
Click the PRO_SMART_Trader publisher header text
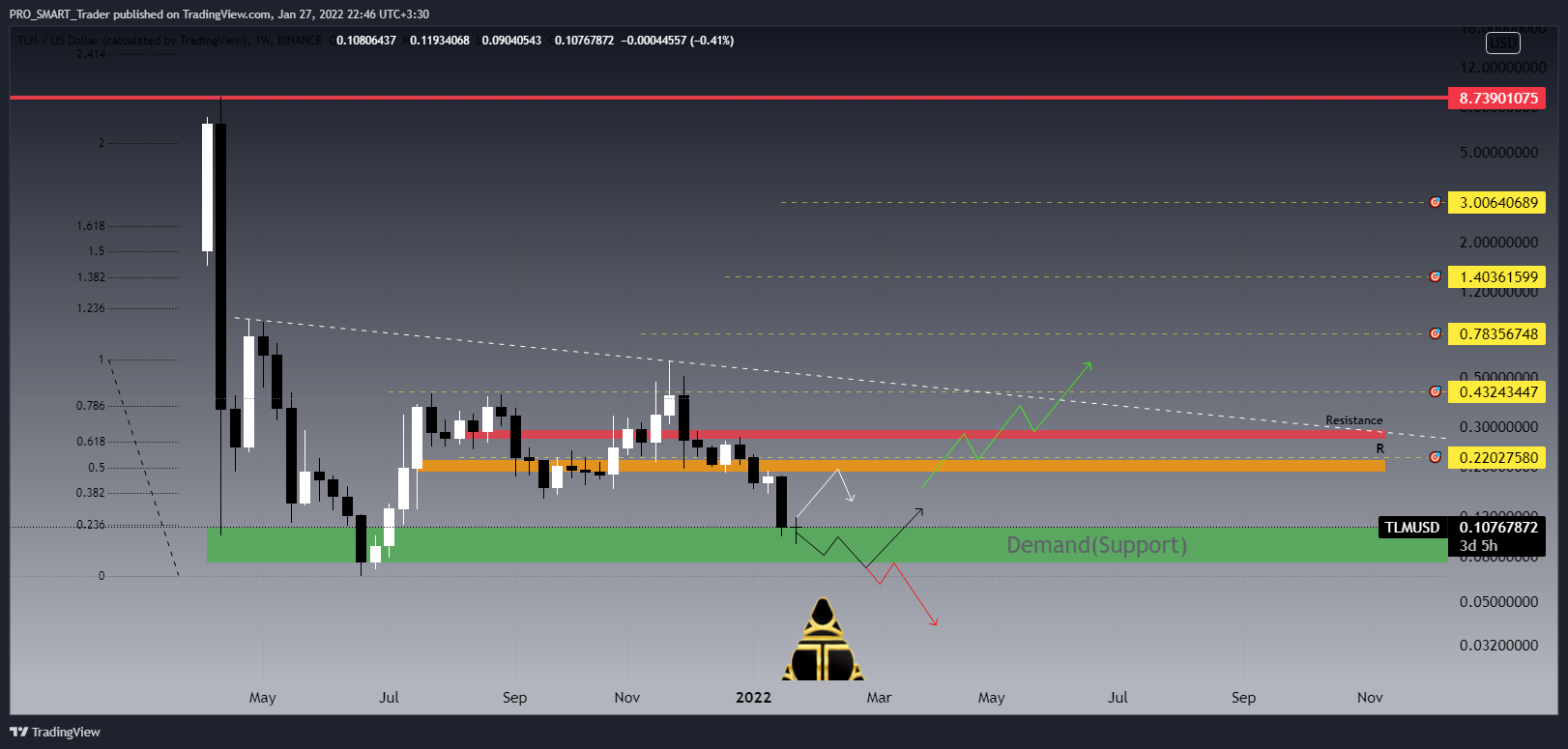point(219,14)
